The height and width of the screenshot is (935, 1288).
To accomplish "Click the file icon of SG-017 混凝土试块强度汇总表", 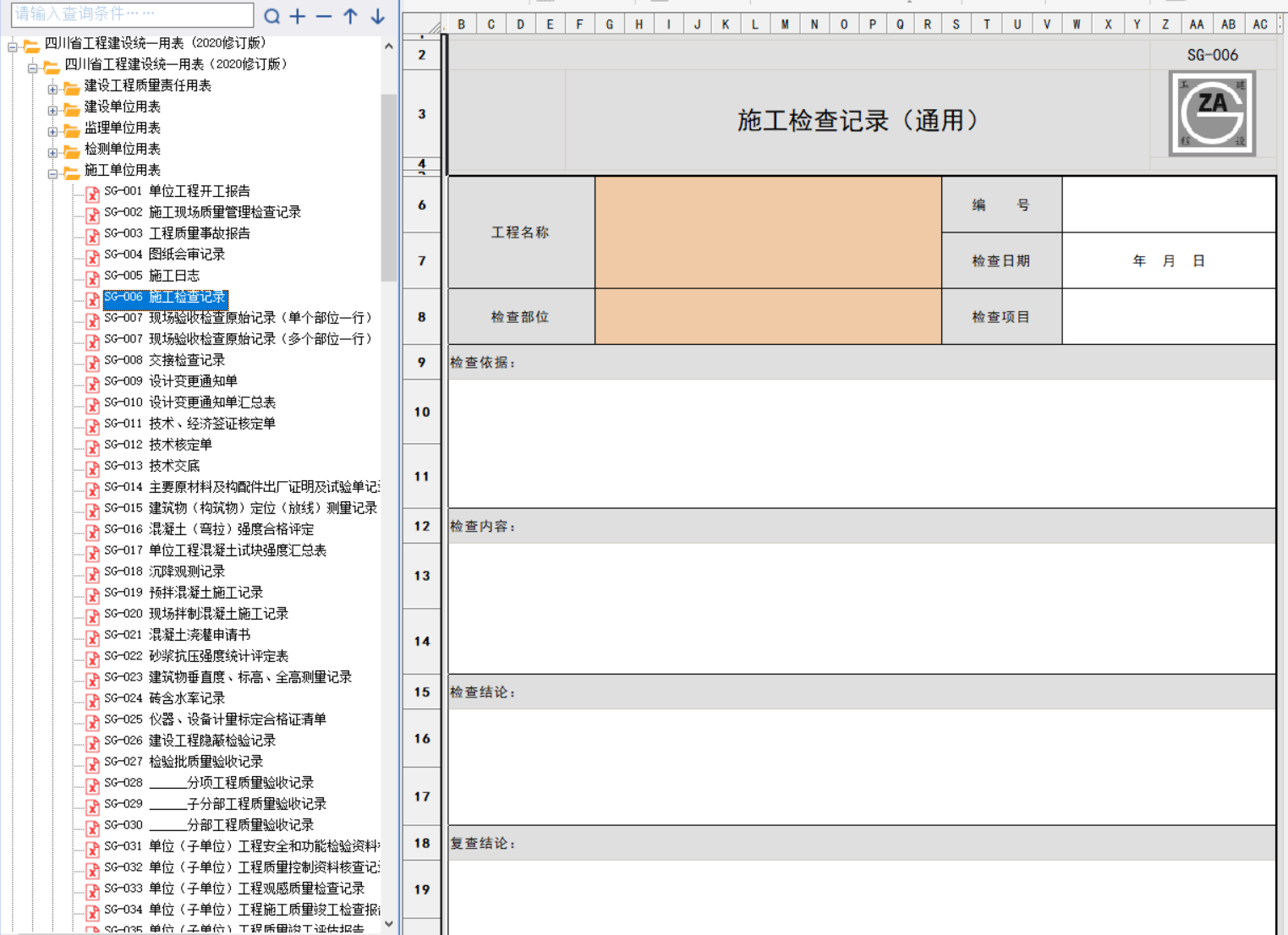I will click(x=92, y=554).
